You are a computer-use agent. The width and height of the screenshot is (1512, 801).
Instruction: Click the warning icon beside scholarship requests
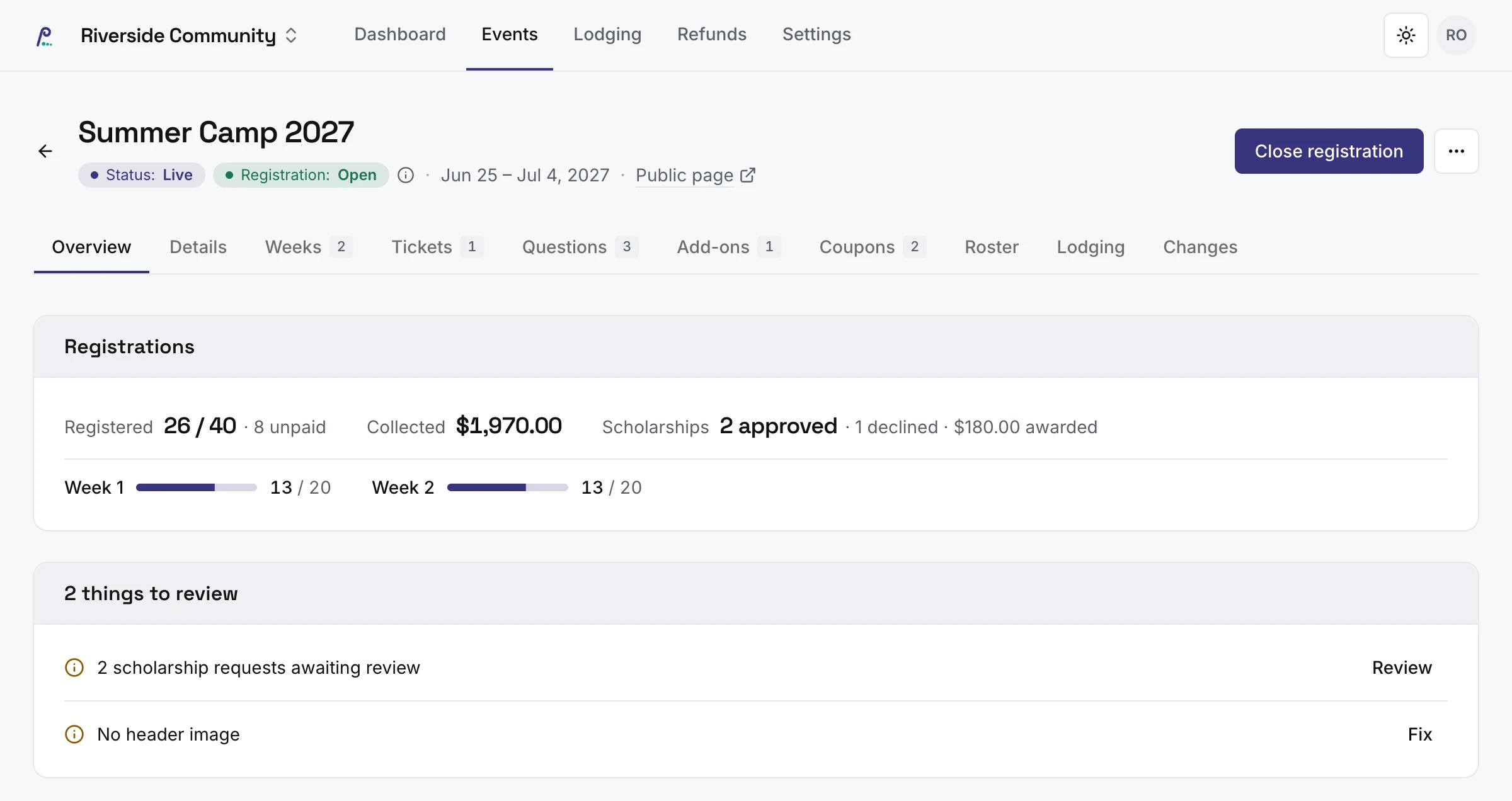coord(74,668)
